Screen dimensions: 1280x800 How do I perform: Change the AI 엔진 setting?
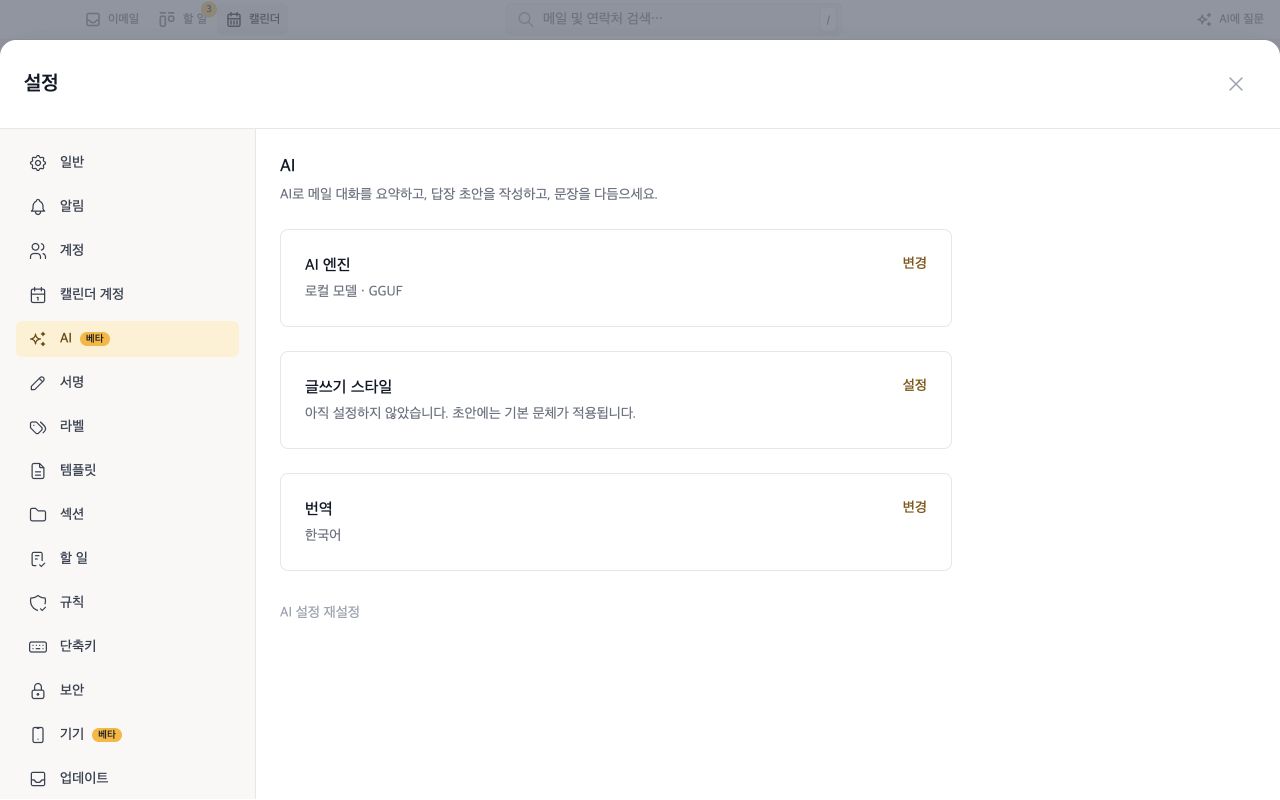(914, 263)
